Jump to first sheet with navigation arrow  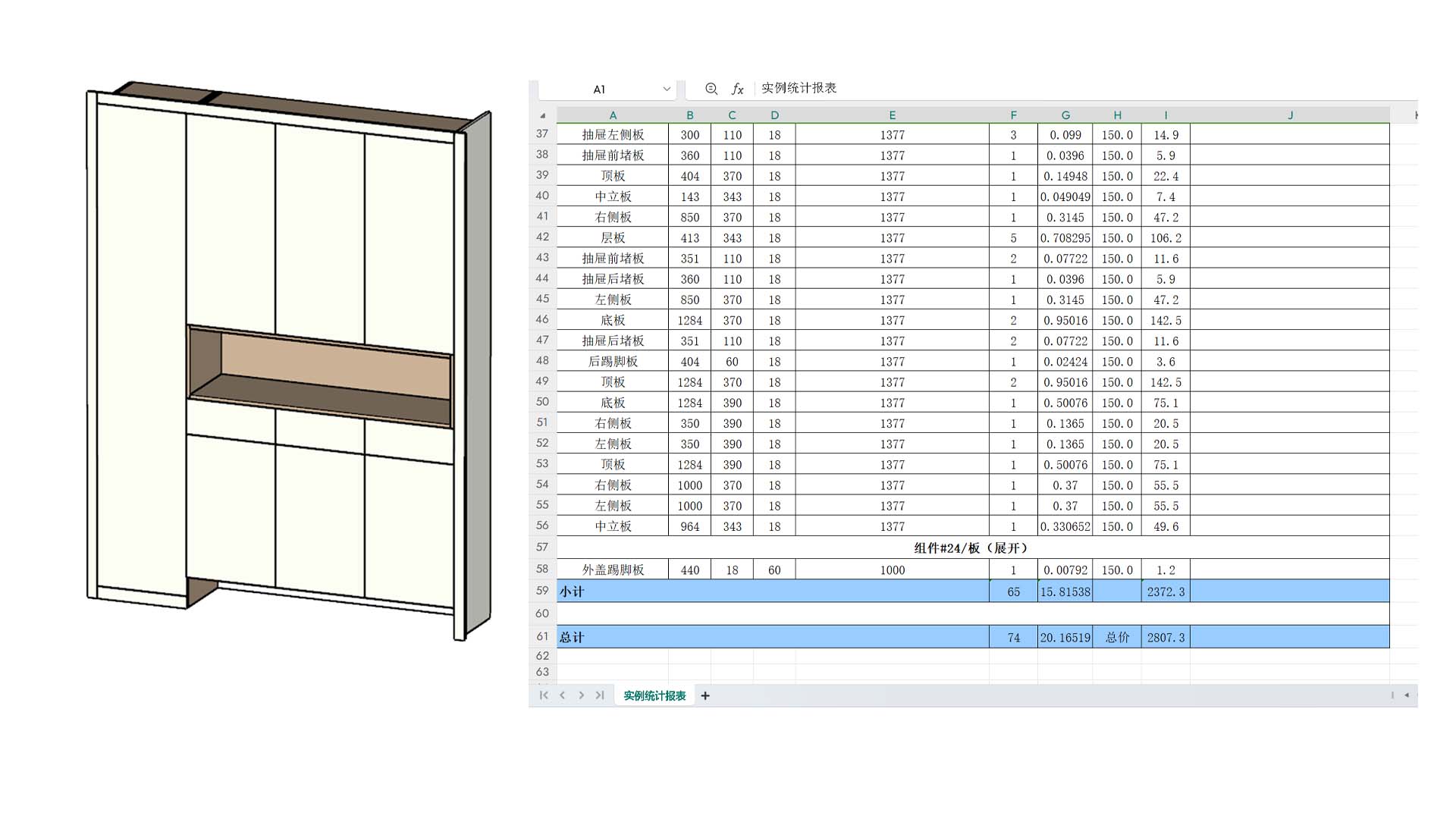(544, 695)
